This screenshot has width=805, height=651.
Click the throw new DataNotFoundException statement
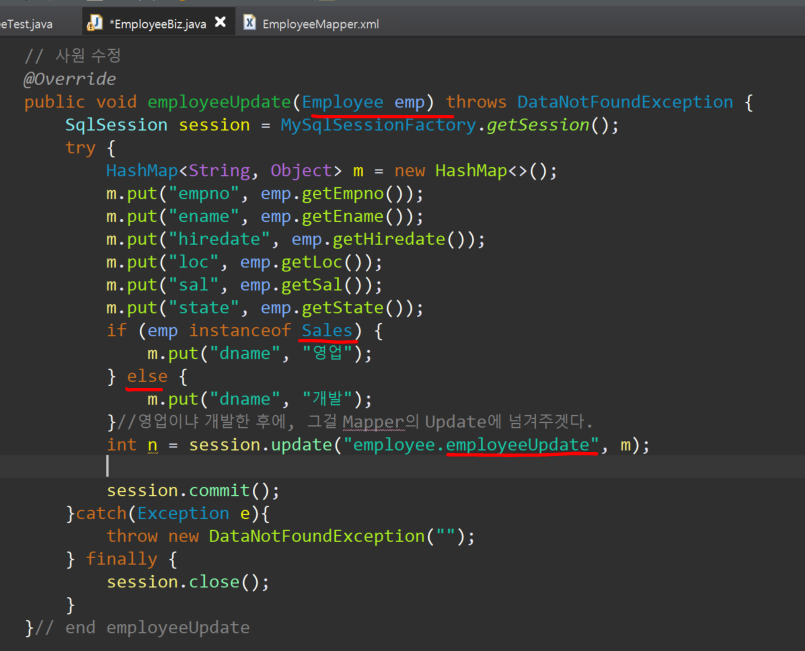coord(291,537)
